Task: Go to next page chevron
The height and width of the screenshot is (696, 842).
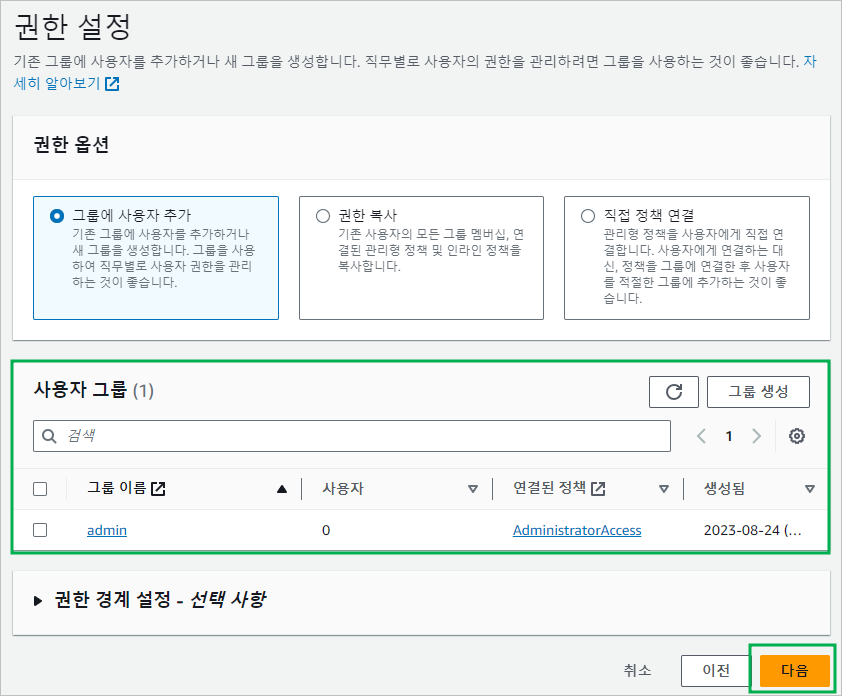Action: tap(757, 436)
